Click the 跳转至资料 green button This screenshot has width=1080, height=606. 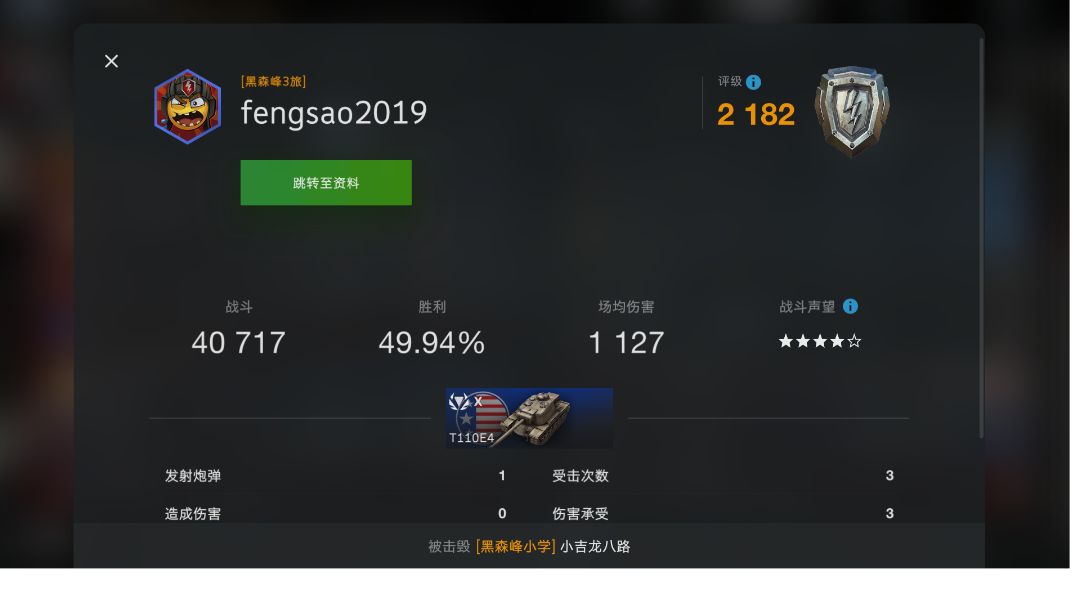pyautogui.click(x=326, y=182)
